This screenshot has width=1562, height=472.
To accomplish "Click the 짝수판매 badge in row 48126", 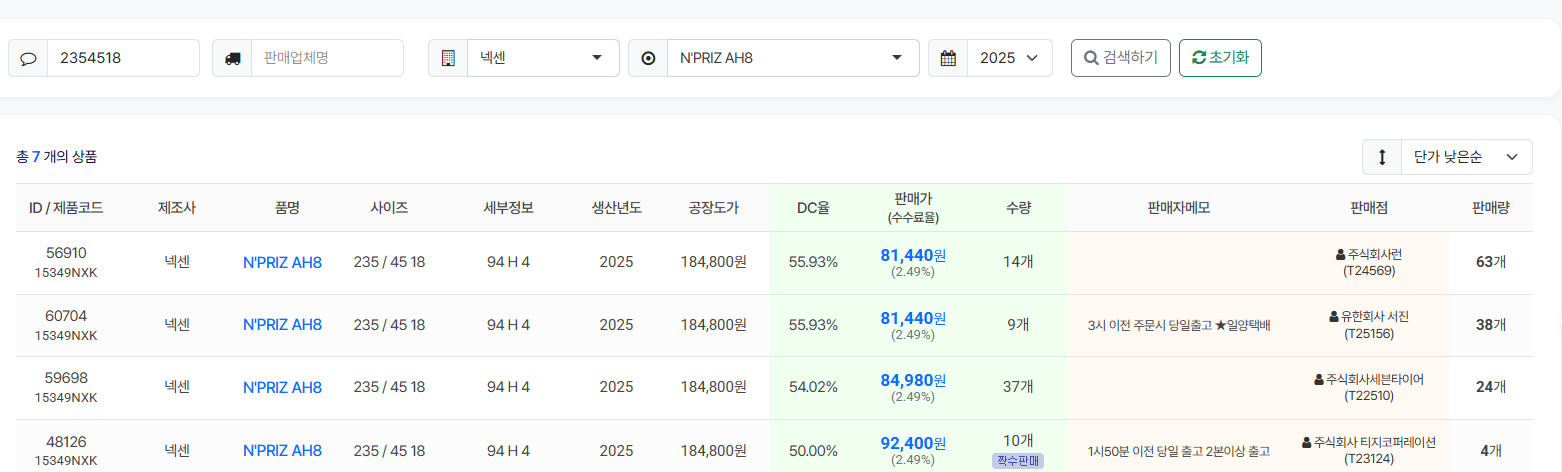I will click(x=1018, y=461).
